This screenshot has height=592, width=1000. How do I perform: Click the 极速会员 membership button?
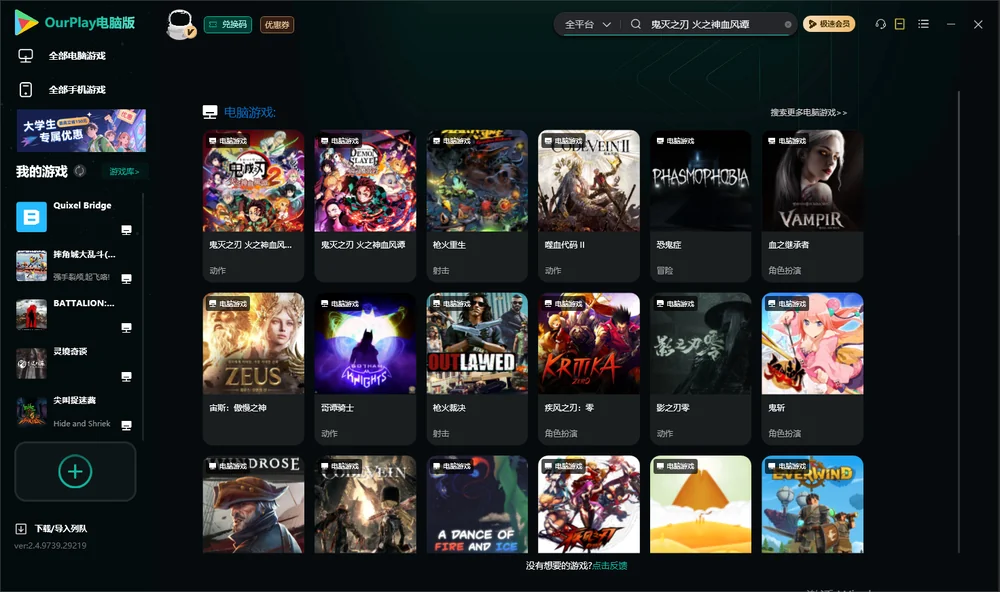click(829, 24)
